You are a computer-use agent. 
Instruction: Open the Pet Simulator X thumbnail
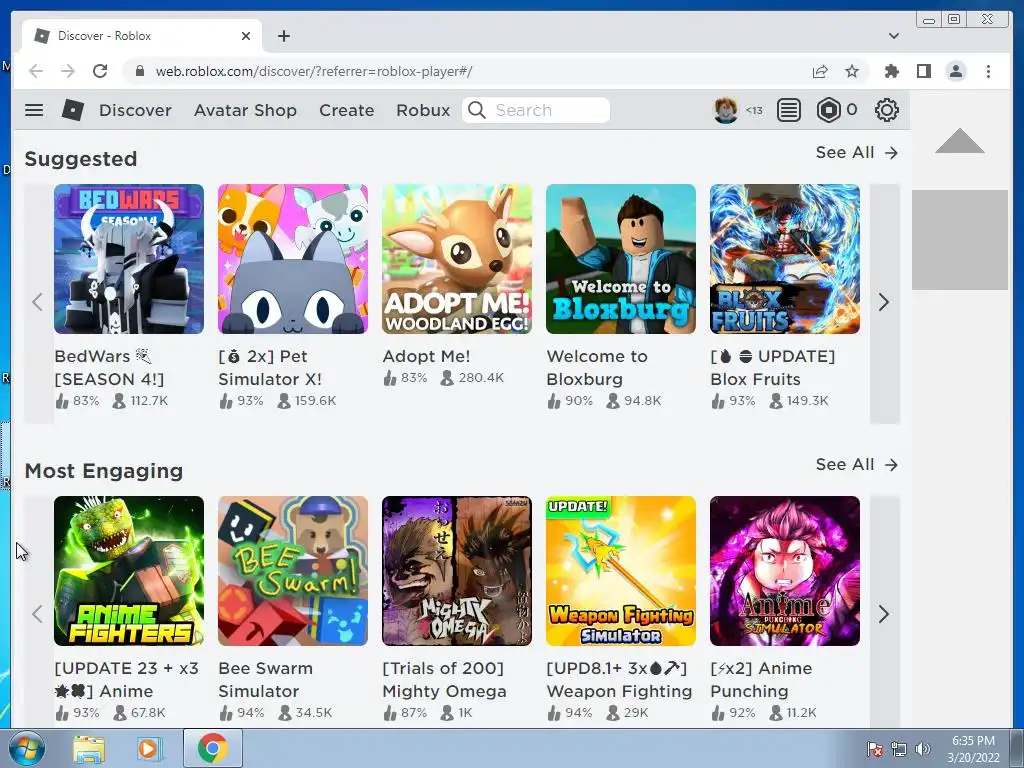coord(293,259)
